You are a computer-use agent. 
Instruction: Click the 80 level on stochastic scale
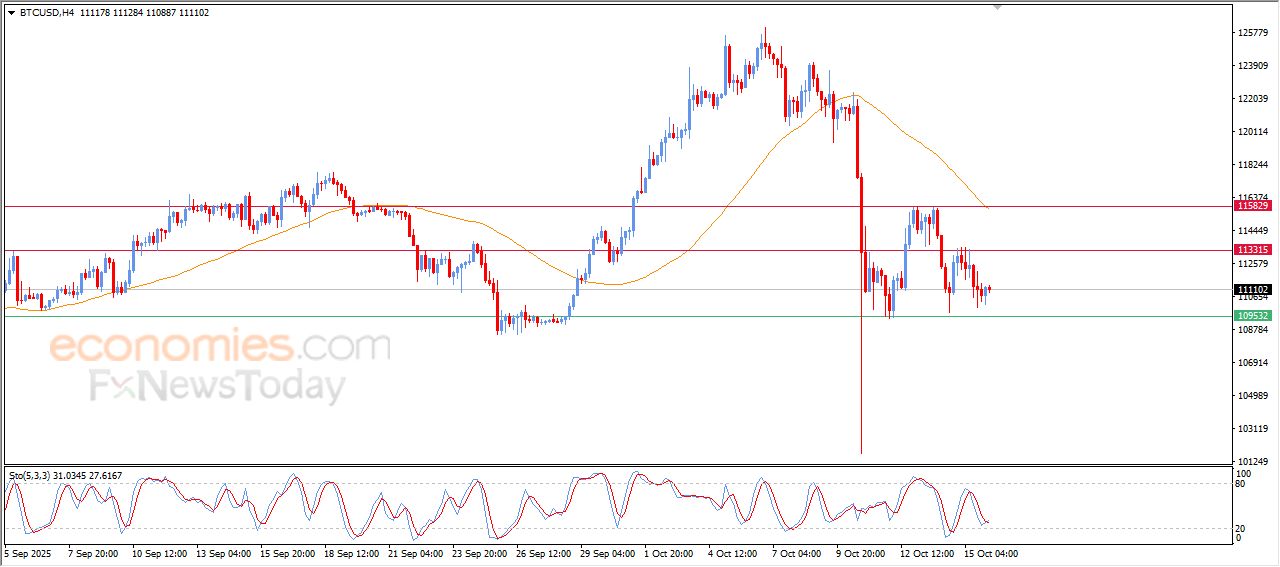(1241, 484)
